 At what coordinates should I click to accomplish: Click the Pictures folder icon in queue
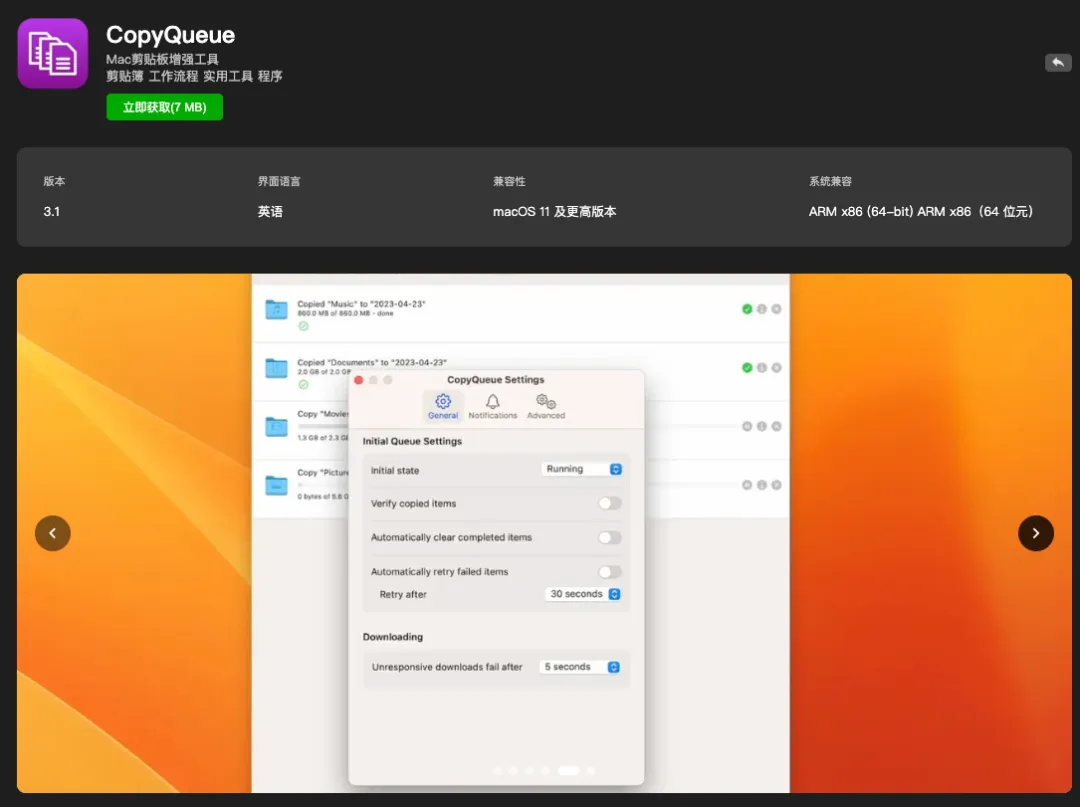coord(276,485)
